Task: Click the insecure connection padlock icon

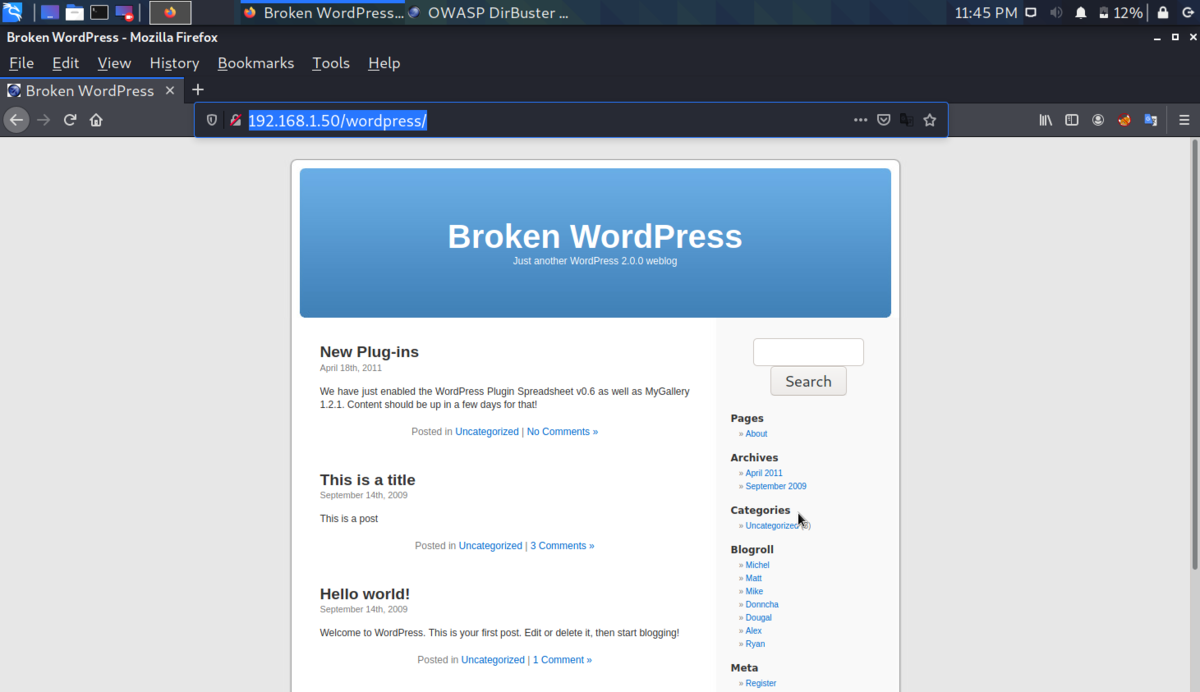Action: pyautogui.click(x=235, y=120)
